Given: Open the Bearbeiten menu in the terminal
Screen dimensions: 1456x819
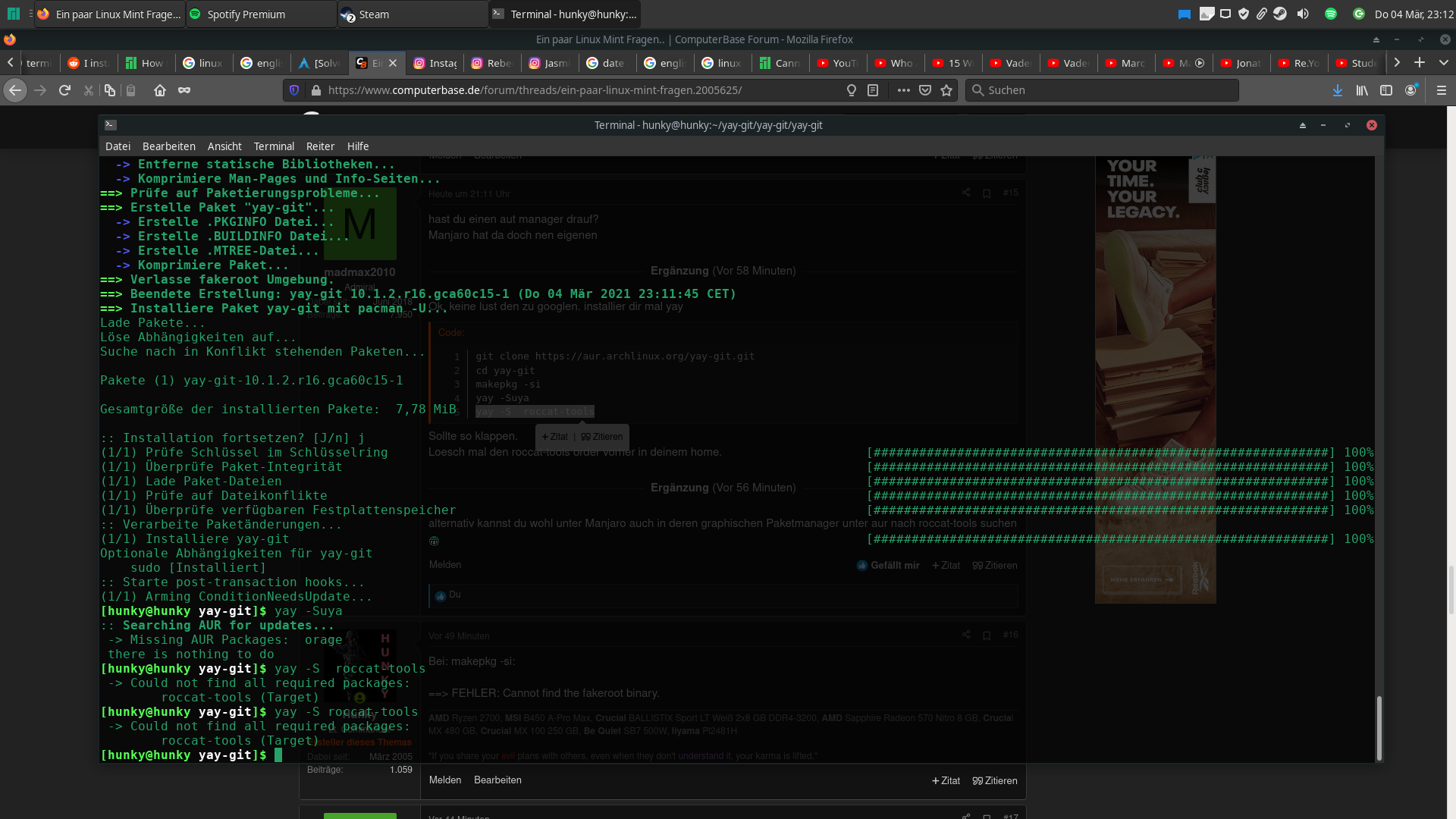Looking at the screenshot, I should [169, 146].
